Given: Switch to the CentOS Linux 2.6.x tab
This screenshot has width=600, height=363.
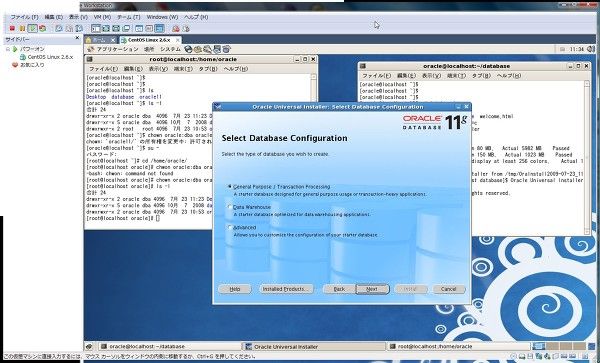Looking at the screenshot, I should coord(150,40).
